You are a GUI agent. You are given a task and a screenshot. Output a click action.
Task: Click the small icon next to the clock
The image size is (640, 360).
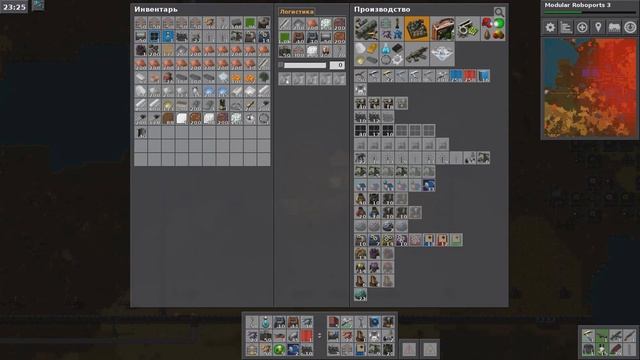(38, 5)
